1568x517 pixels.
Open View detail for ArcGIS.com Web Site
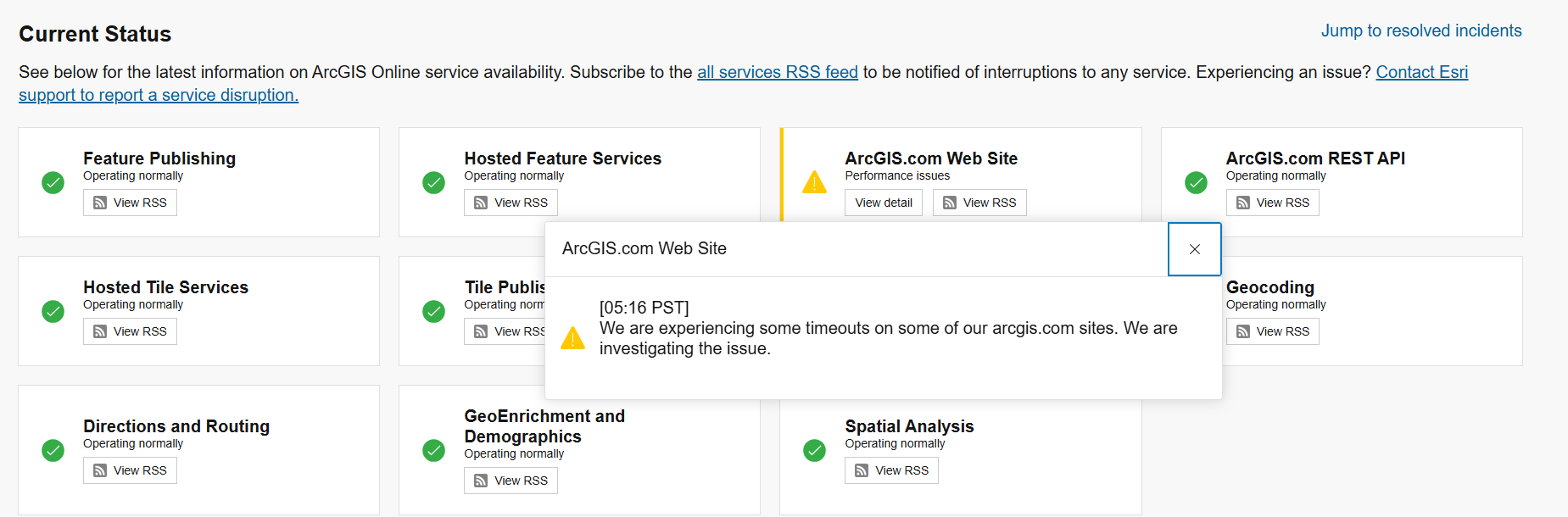(x=883, y=203)
